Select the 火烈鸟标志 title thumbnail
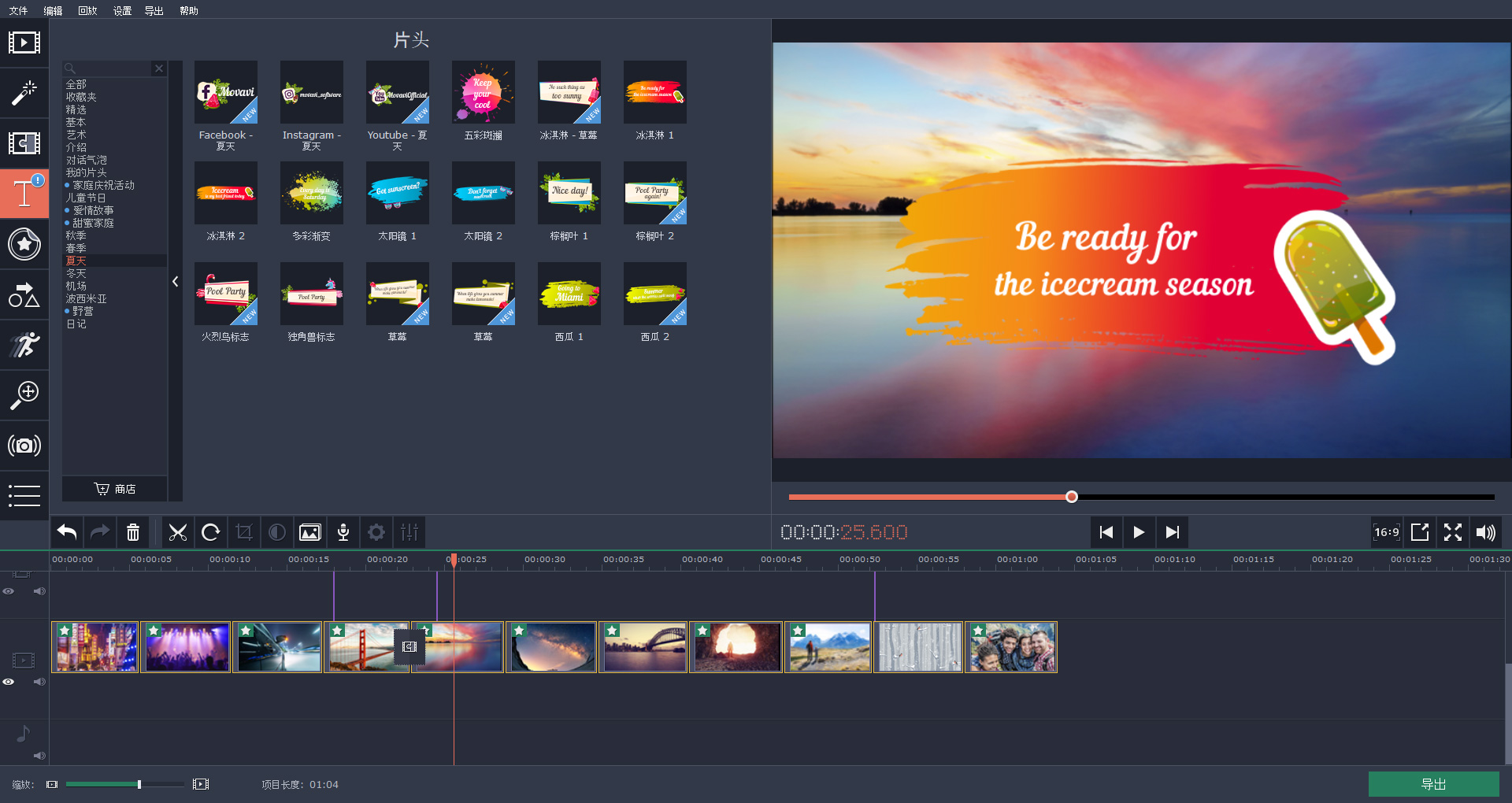This screenshot has height=803, width=1512. point(226,294)
